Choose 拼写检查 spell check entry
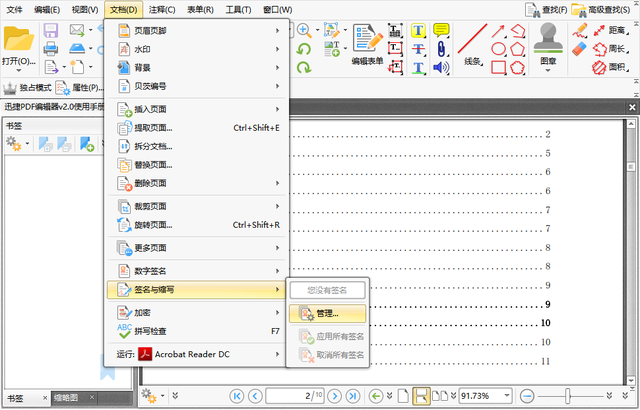The height and width of the screenshot is (410, 640). pyautogui.click(x=198, y=331)
